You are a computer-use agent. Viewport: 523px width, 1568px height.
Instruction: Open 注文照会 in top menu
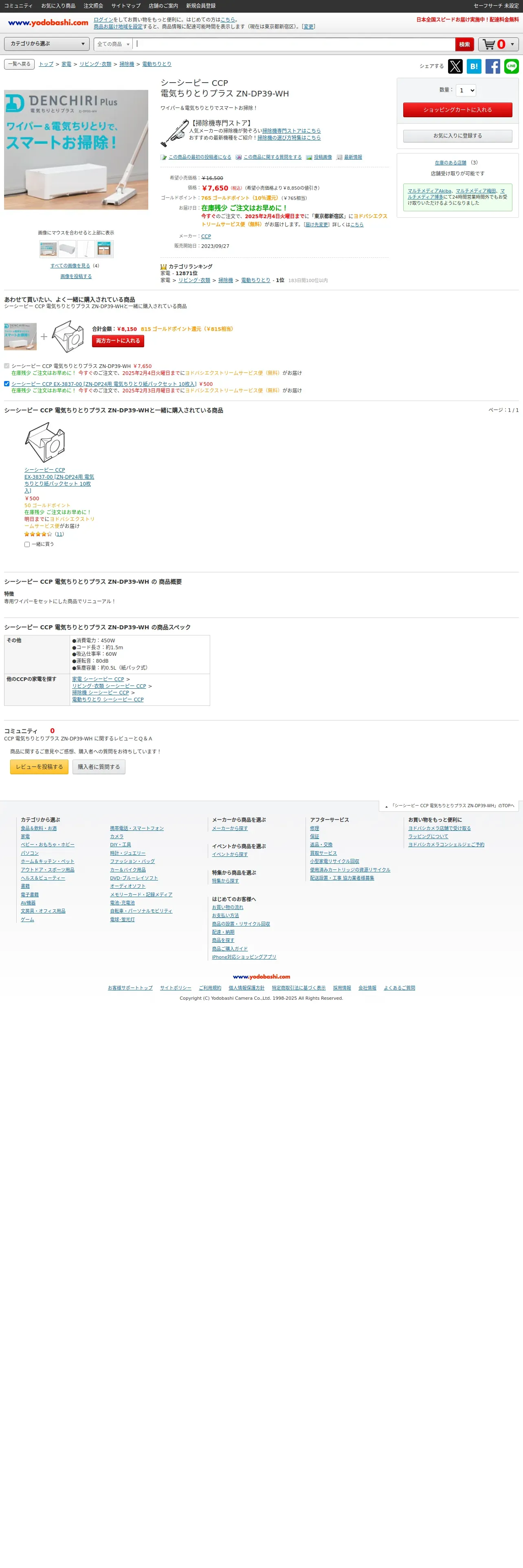[x=93, y=5]
